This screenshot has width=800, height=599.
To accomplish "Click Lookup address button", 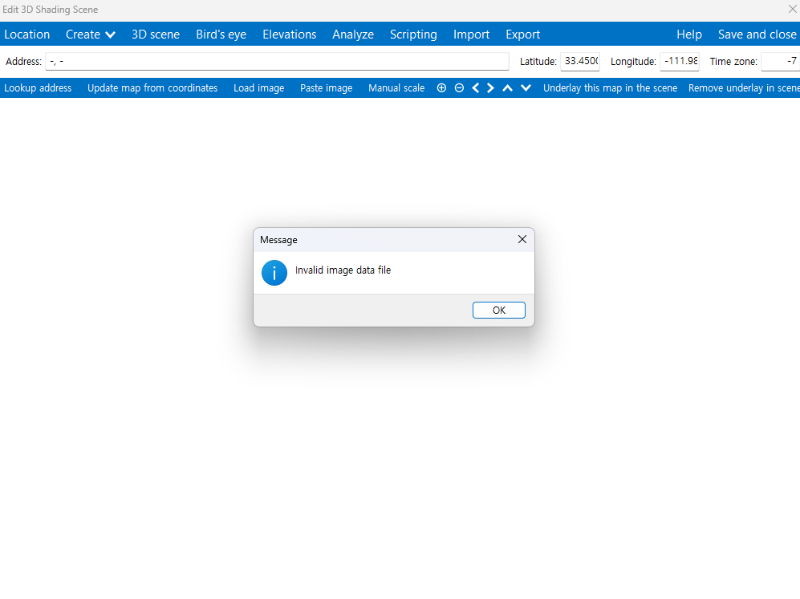I will pyautogui.click(x=38, y=88).
